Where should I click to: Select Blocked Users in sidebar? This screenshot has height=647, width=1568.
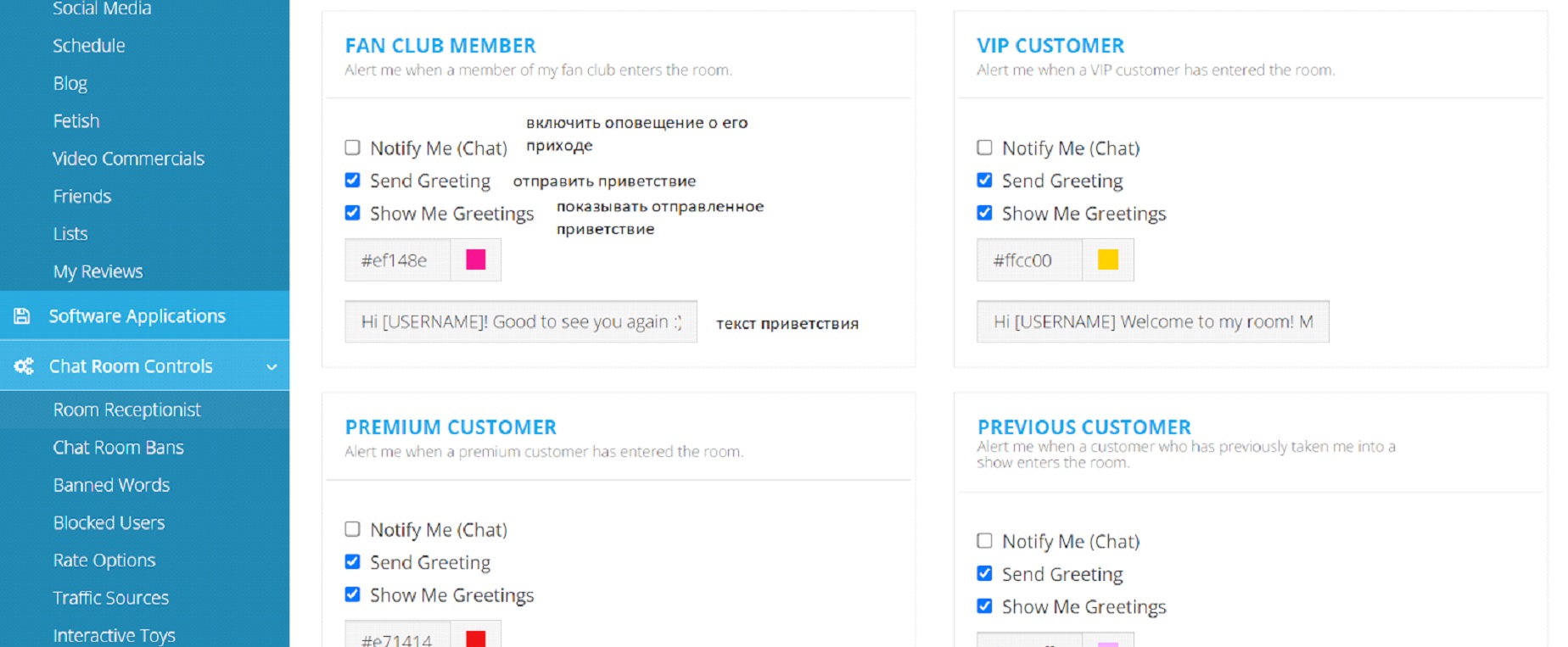[109, 523]
